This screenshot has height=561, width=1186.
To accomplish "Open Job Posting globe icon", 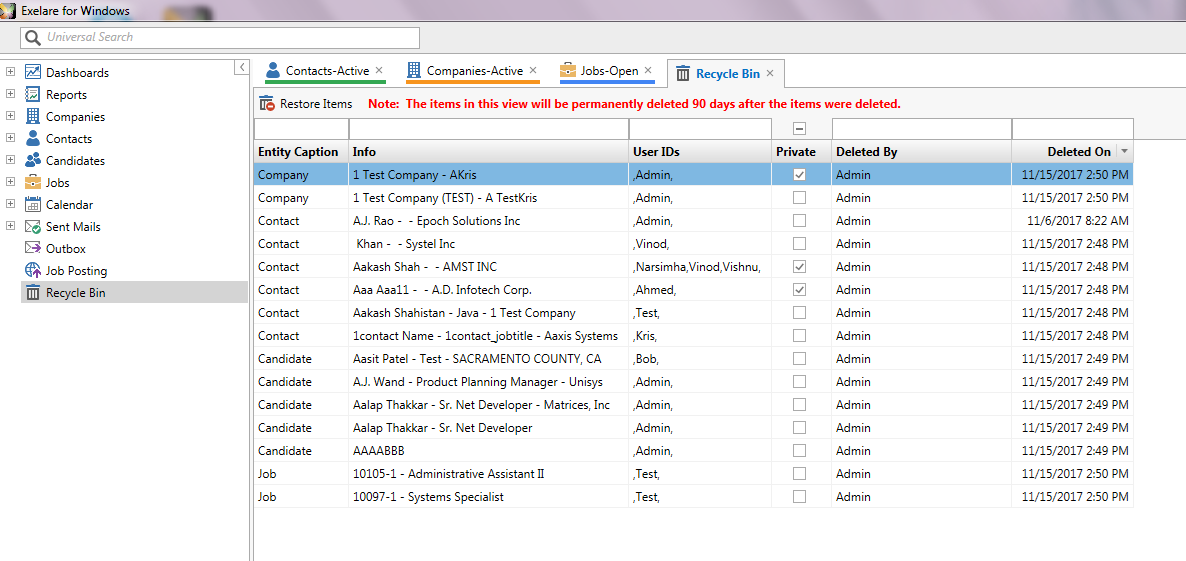I will pyautogui.click(x=33, y=270).
